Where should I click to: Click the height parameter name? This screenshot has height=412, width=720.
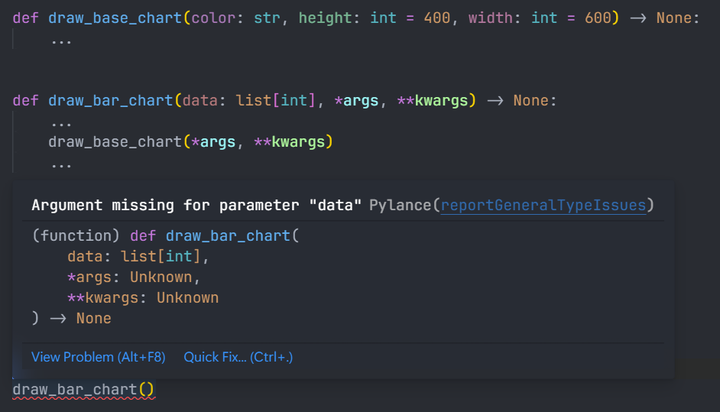click(x=325, y=18)
